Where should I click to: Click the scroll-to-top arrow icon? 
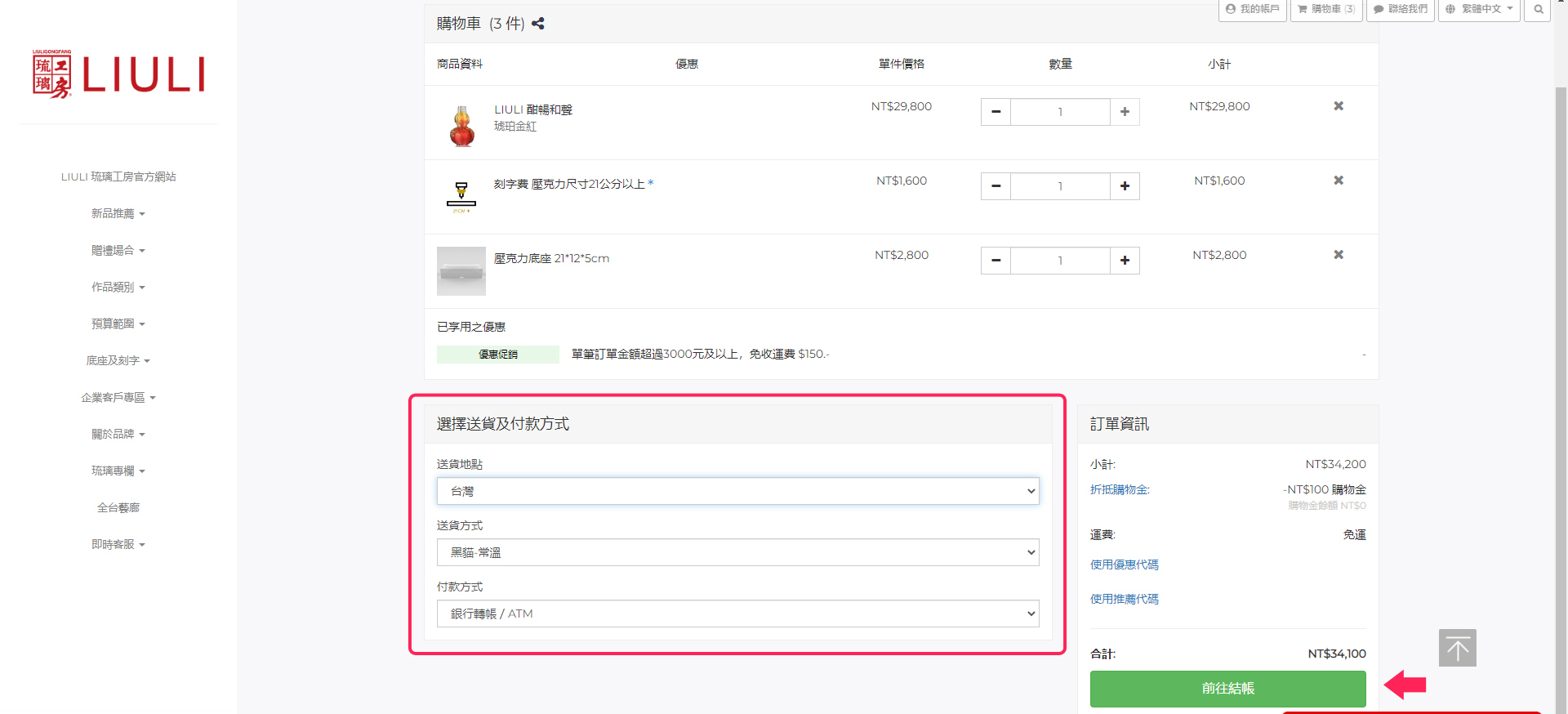click(1457, 649)
